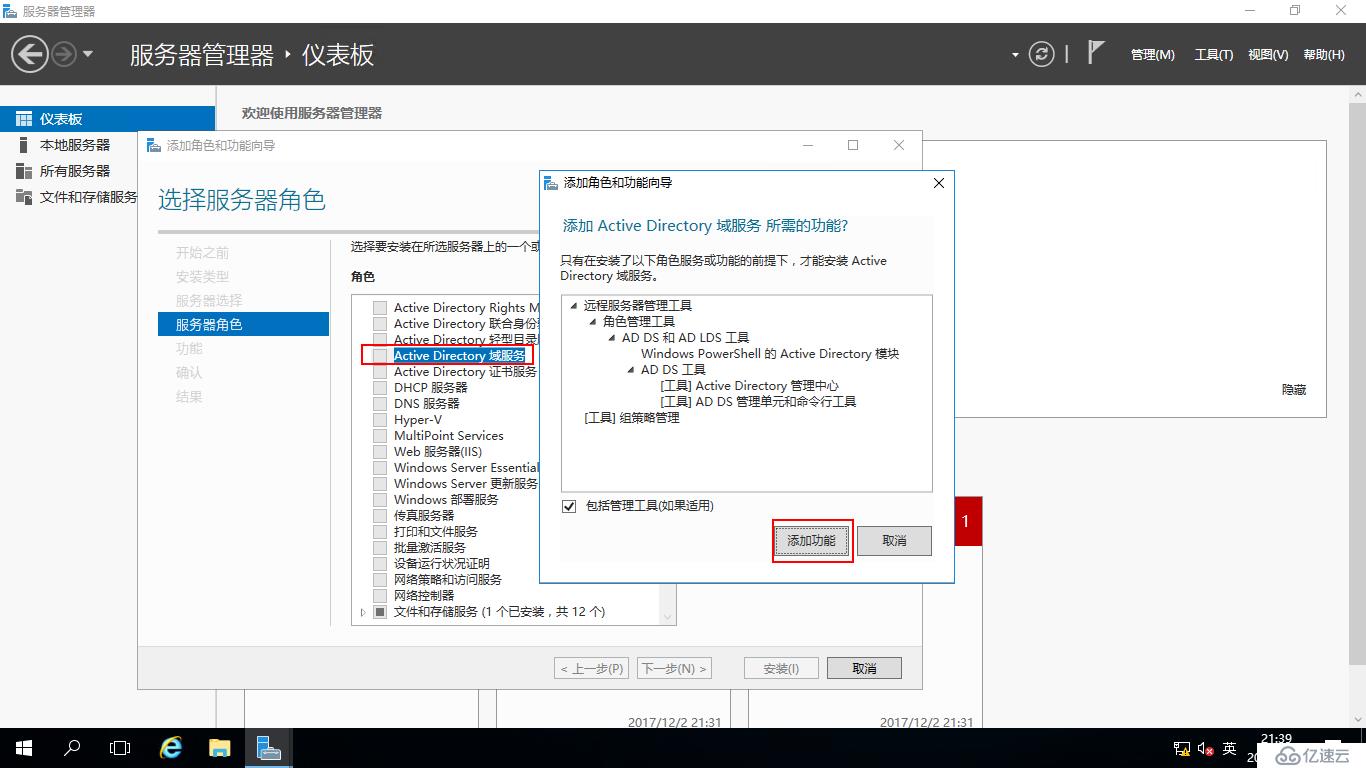
Task: Expand the 文件和存储服务 role node
Action: (363, 612)
